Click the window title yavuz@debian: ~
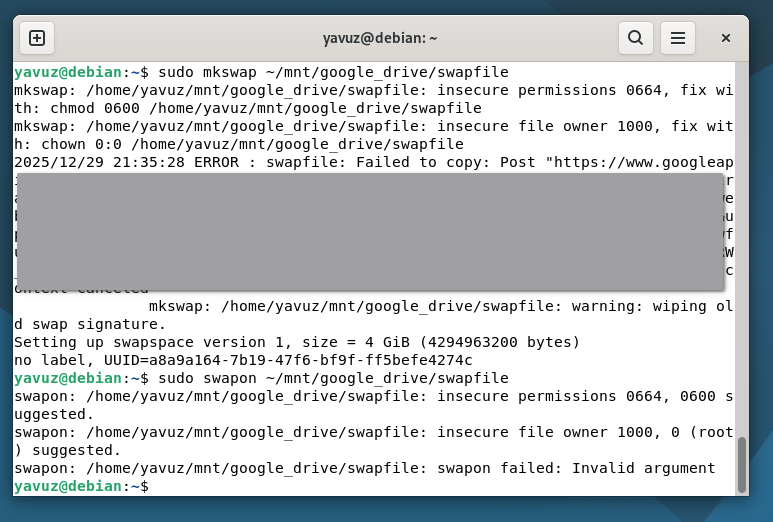Screen dimensions: 773x522 [380, 38]
